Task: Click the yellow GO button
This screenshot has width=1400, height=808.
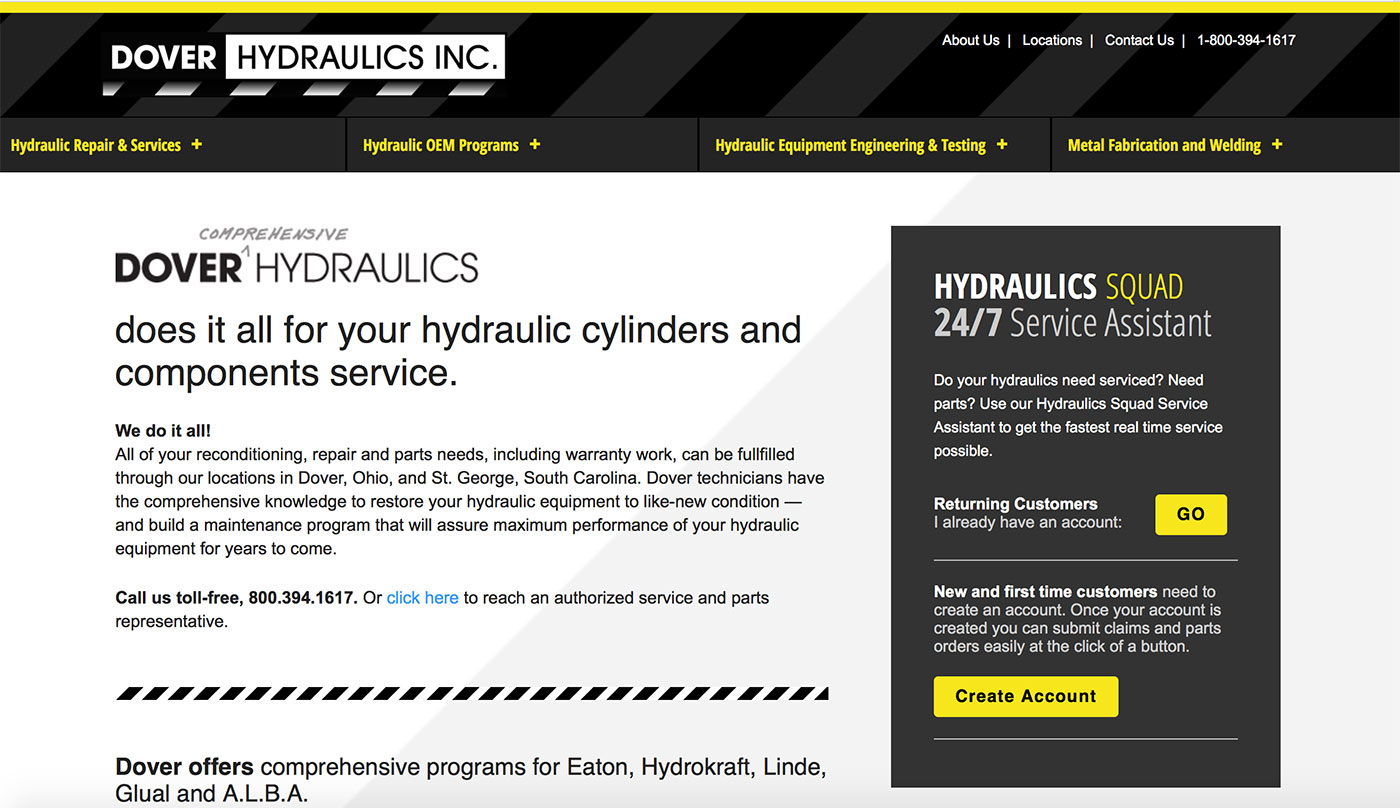Action: [x=1191, y=514]
